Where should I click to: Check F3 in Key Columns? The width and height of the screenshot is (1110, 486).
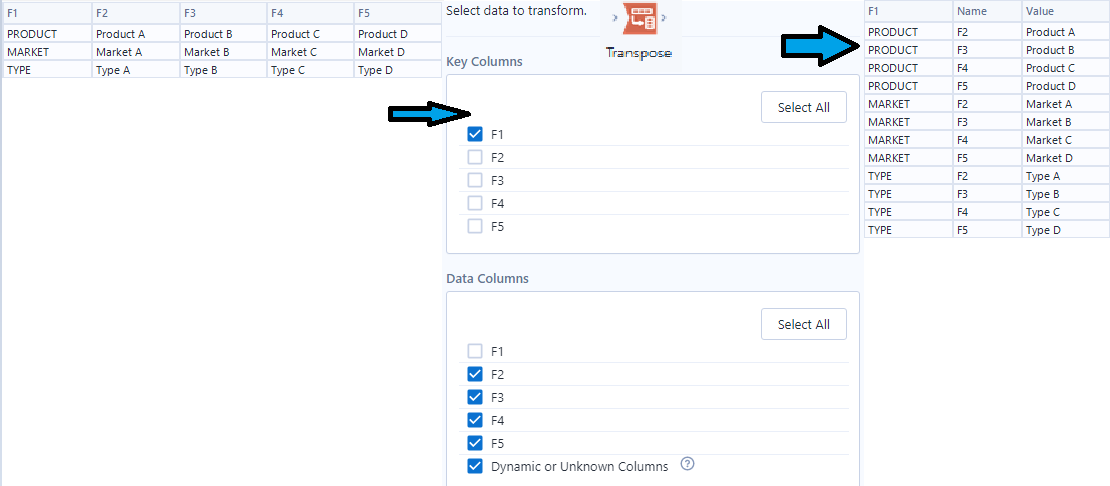(475, 180)
